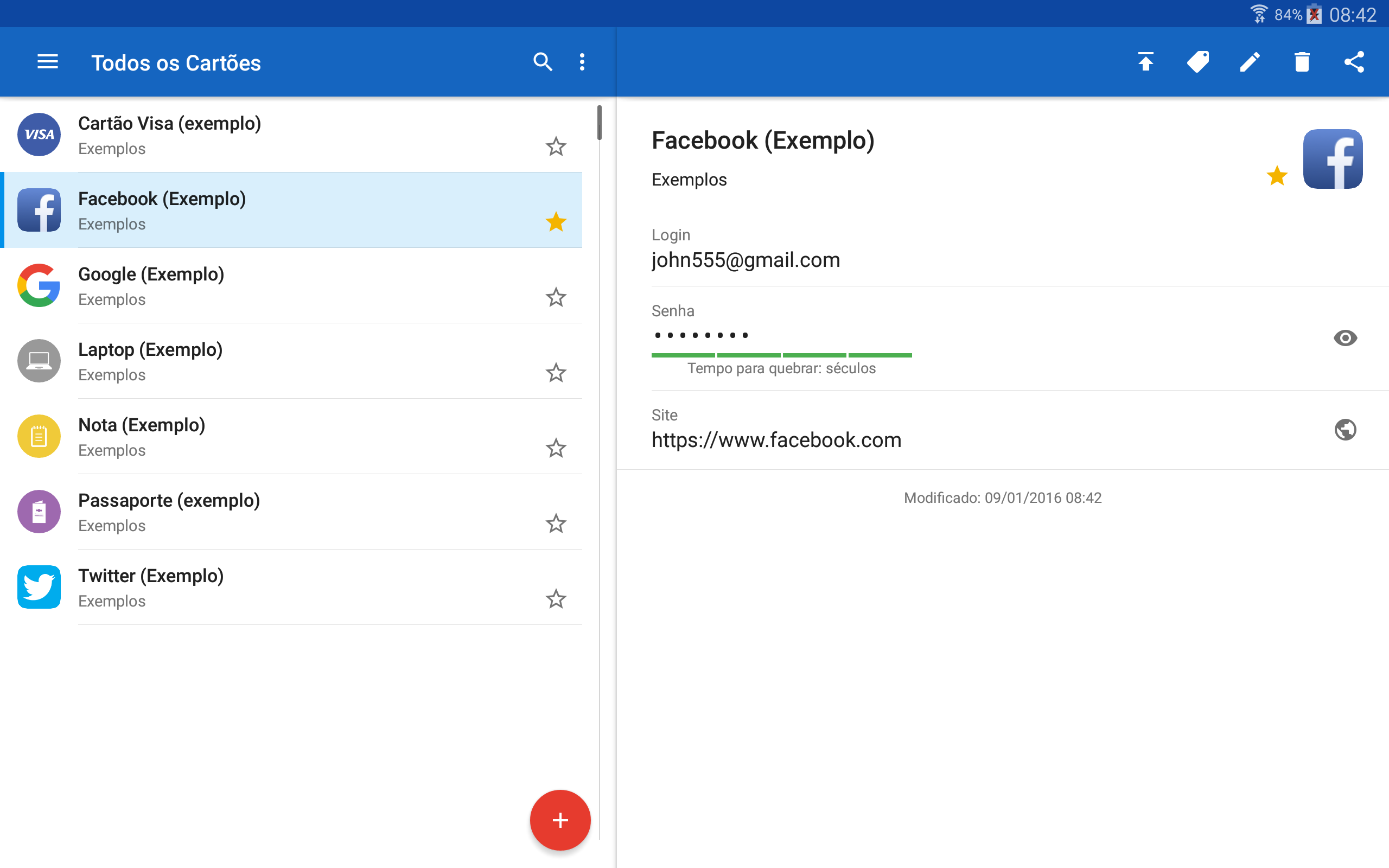Click the Twitter bird icon
The height and width of the screenshot is (868, 1389).
39,586
